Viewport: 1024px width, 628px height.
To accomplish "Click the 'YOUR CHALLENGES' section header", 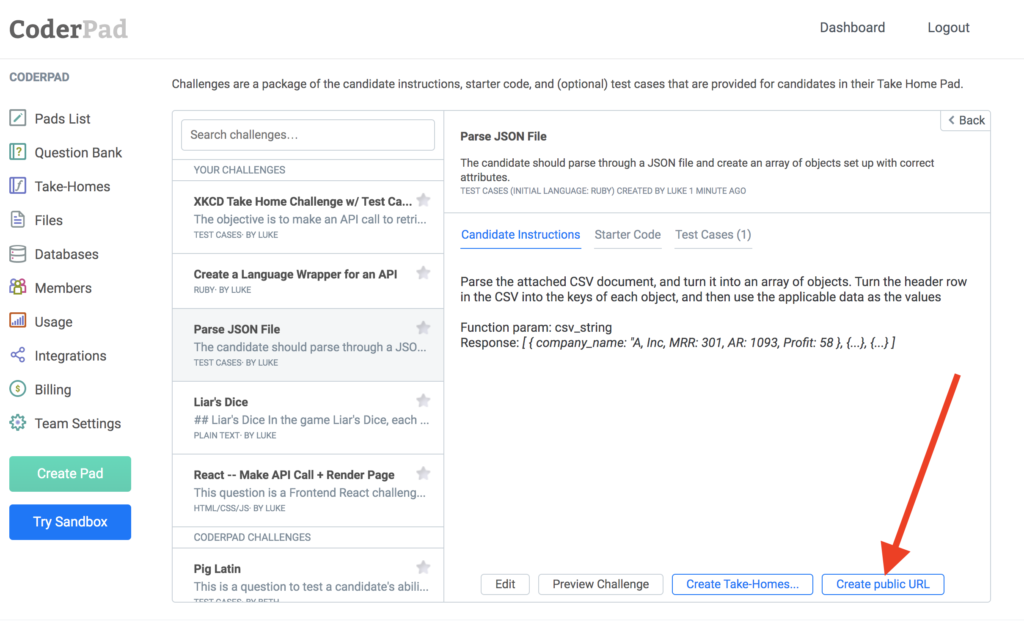I will (240, 170).
